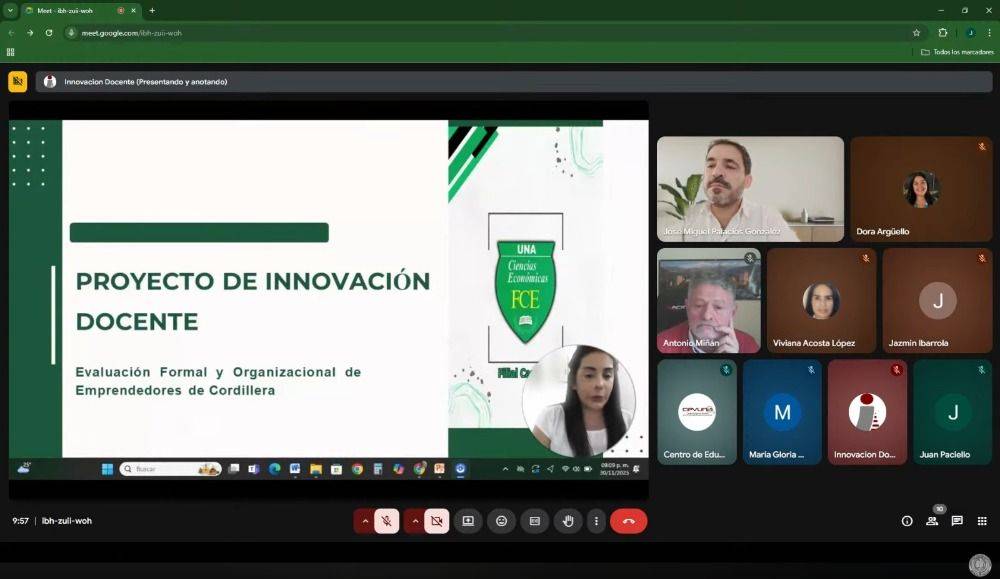Expand the video settings arrow beside camera
The height and width of the screenshot is (579, 1000).
pyautogui.click(x=414, y=521)
